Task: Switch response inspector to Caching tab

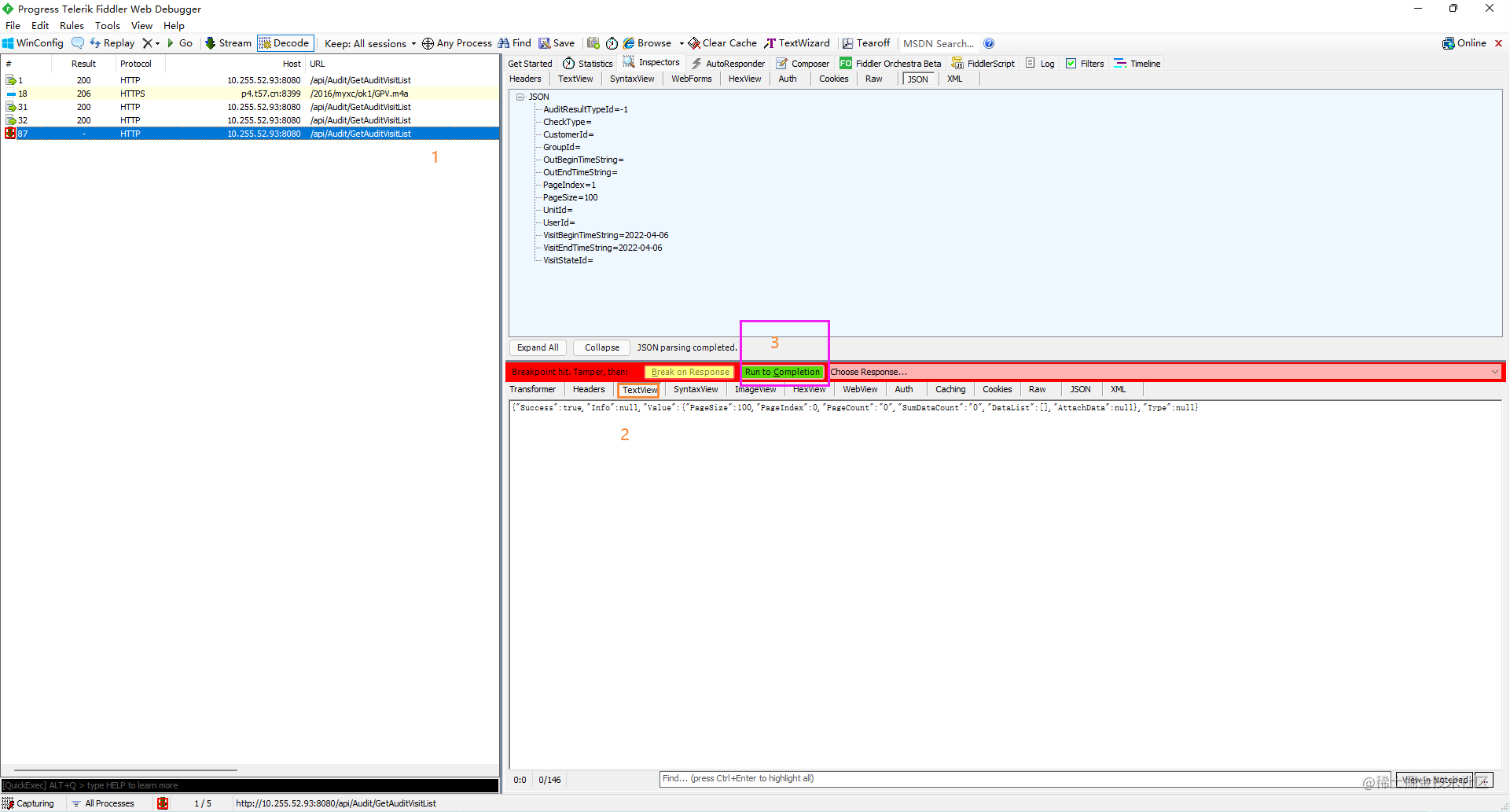Action: tap(950, 389)
